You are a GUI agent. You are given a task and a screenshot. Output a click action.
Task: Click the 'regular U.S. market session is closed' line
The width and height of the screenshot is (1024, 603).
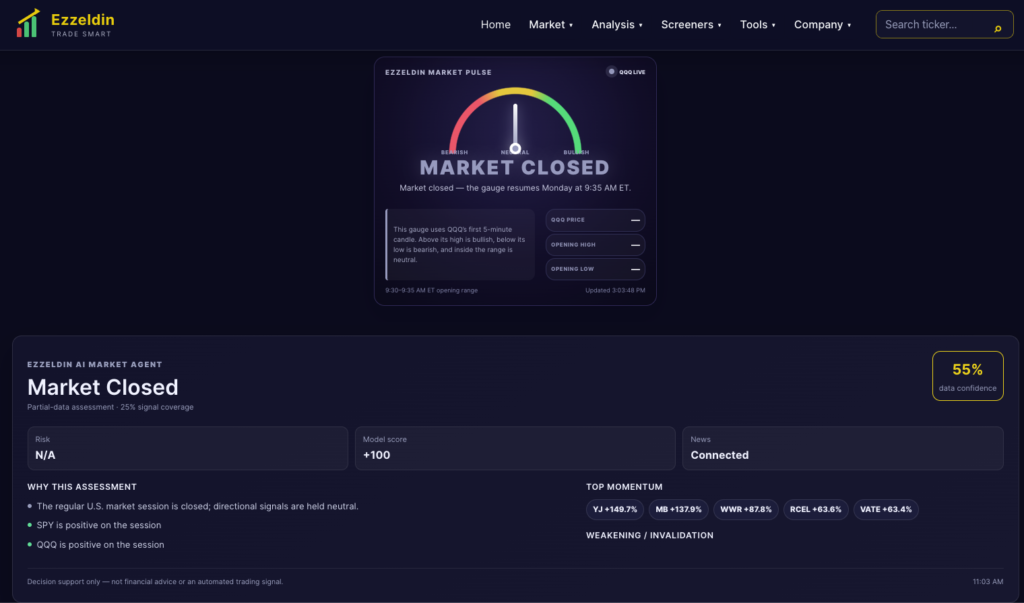point(197,506)
